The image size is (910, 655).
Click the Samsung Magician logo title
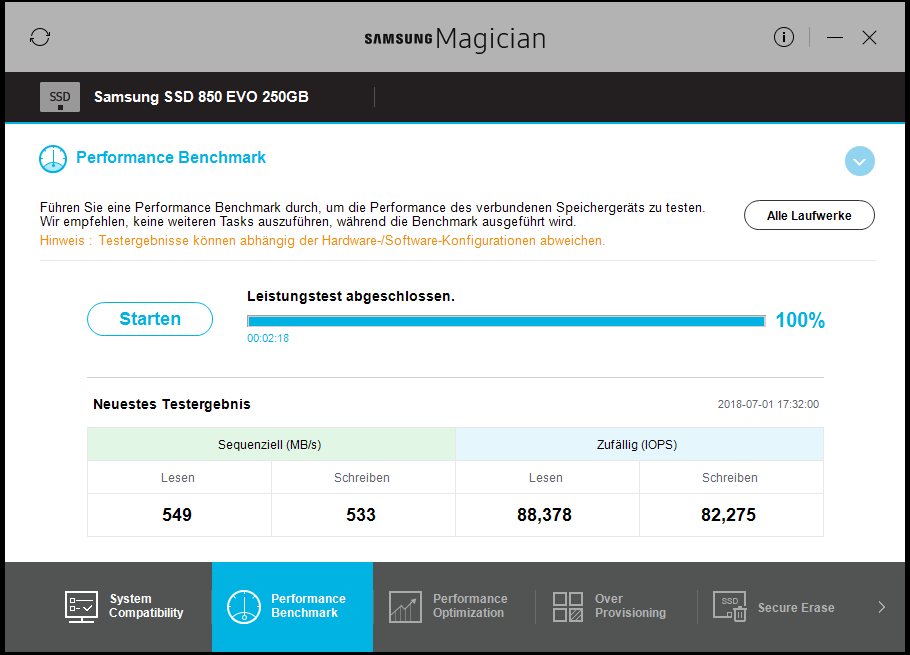tap(455, 38)
